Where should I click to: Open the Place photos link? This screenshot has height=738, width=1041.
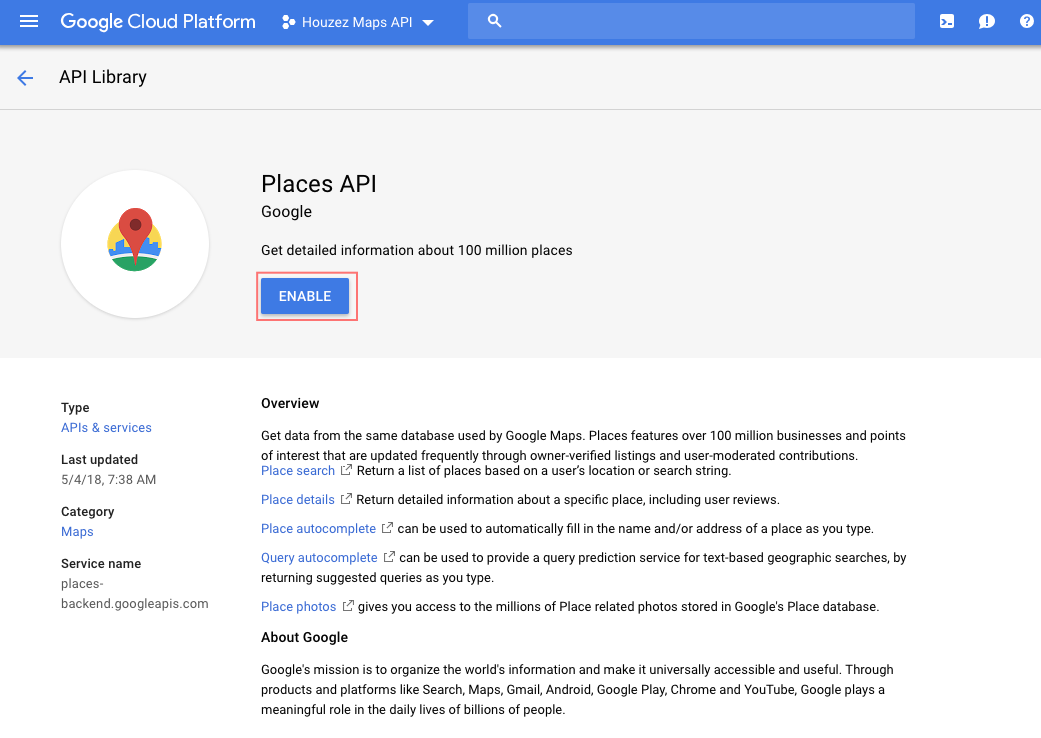click(x=298, y=607)
